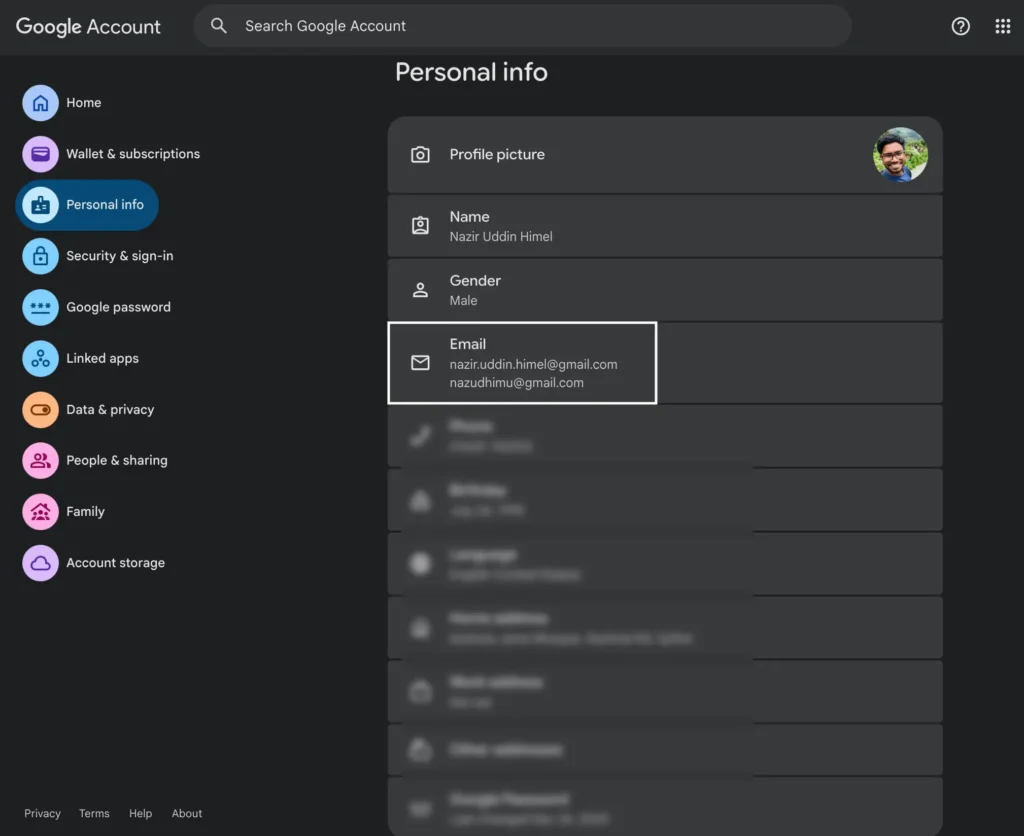The width and height of the screenshot is (1024, 836).
Task: Click the Help footer link
Action: tap(140, 813)
